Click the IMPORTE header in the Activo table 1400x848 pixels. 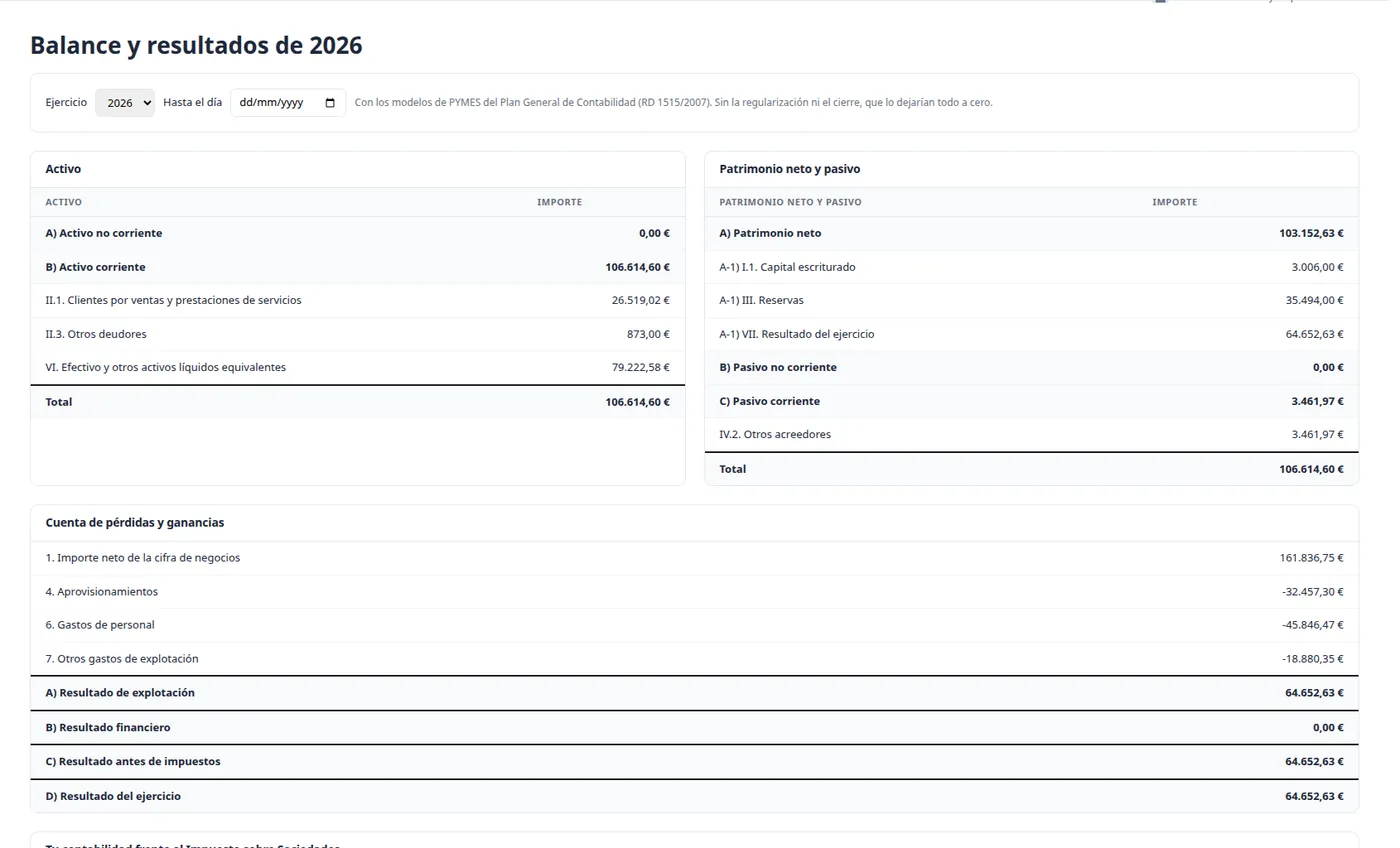(x=559, y=202)
